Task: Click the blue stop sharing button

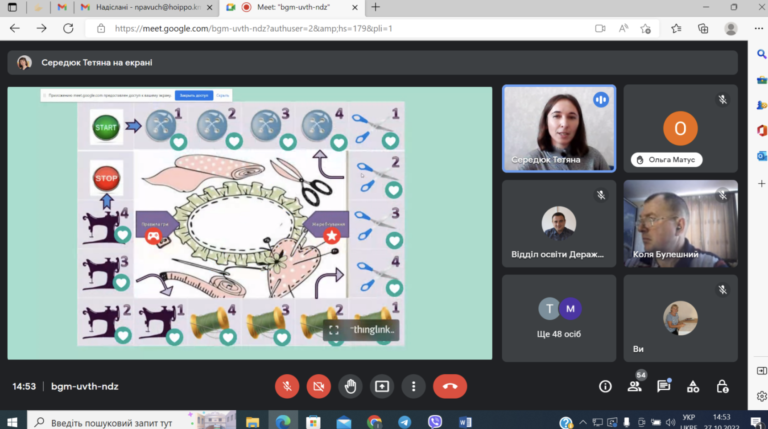Action: pos(194,95)
